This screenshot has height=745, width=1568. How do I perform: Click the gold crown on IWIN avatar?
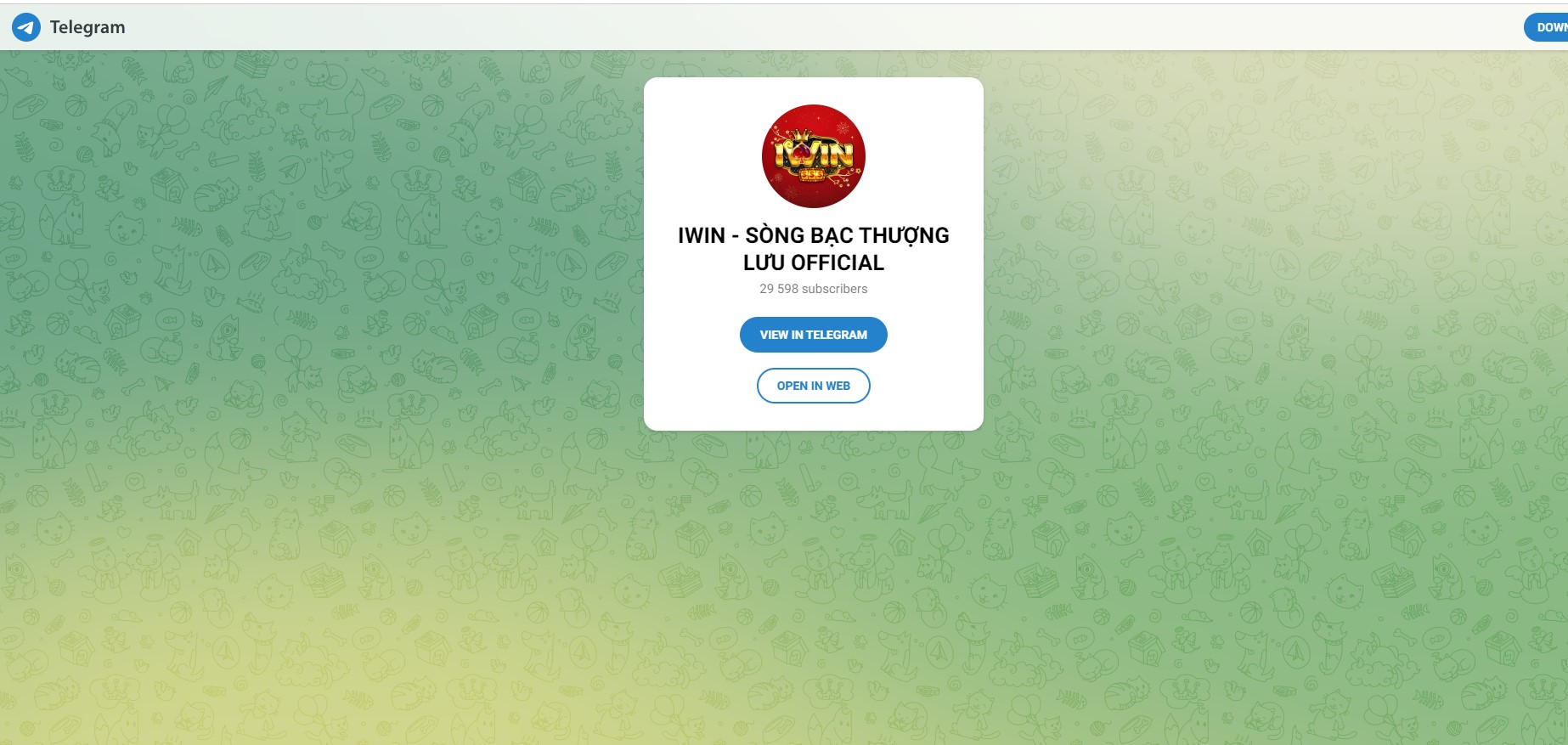tap(801, 135)
